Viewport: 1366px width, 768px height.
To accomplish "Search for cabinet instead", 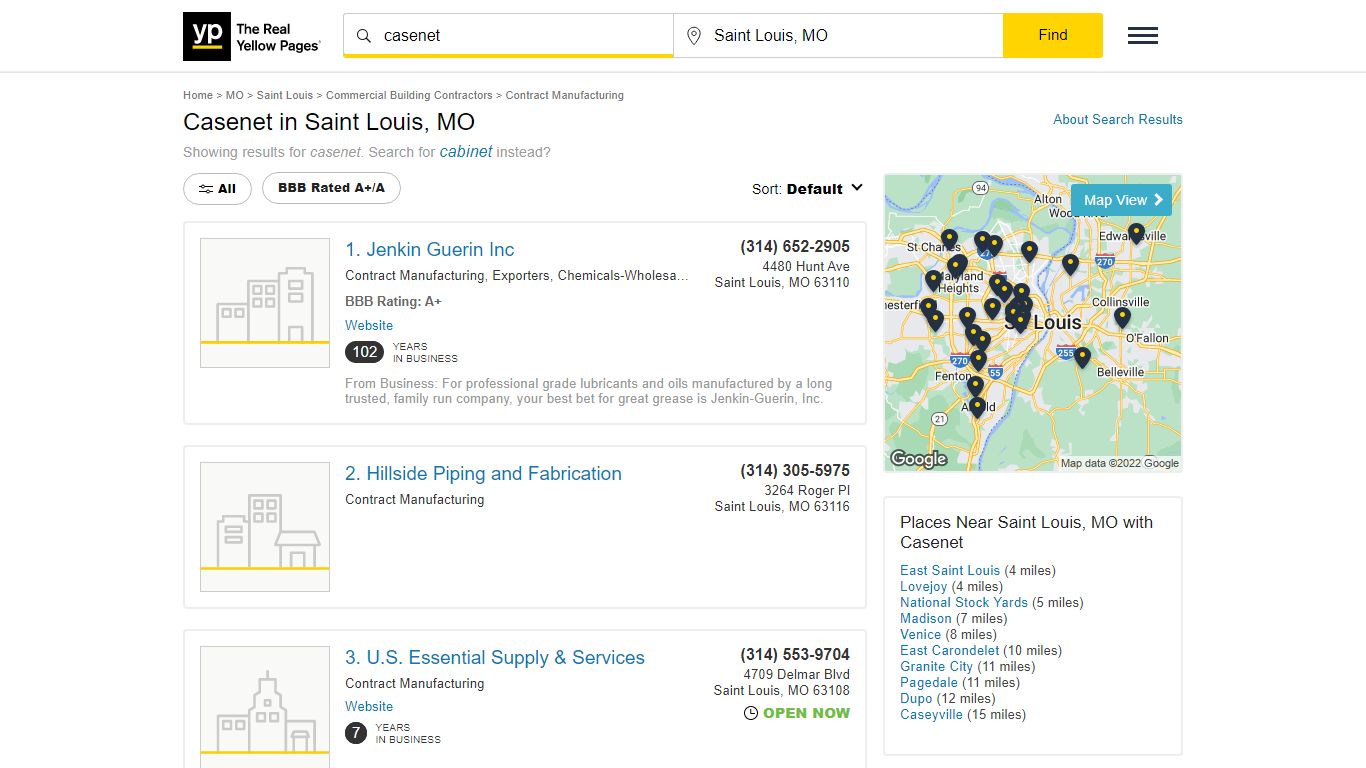I will coord(466,152).
